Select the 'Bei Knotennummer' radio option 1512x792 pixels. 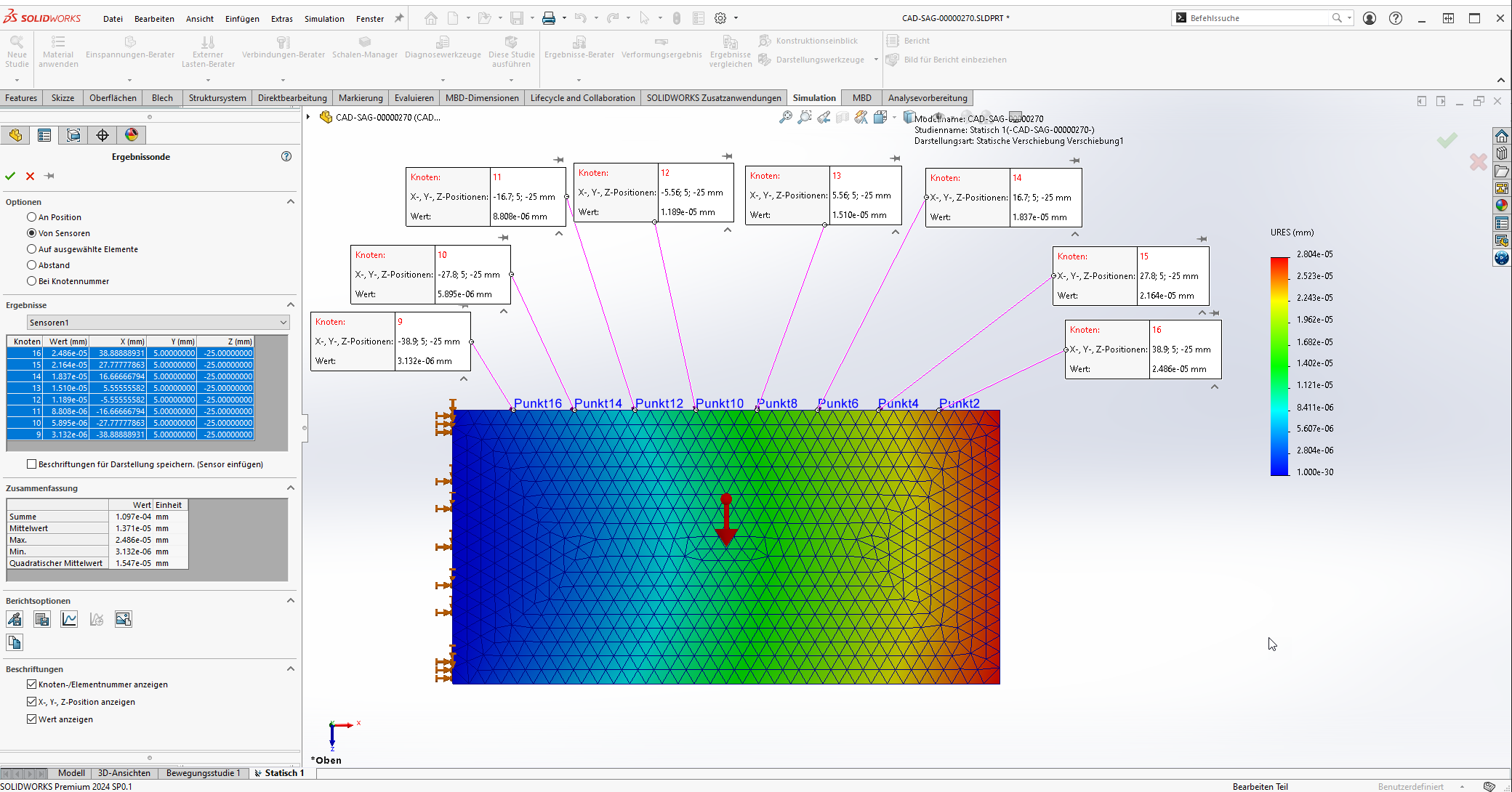click(32, 281)
